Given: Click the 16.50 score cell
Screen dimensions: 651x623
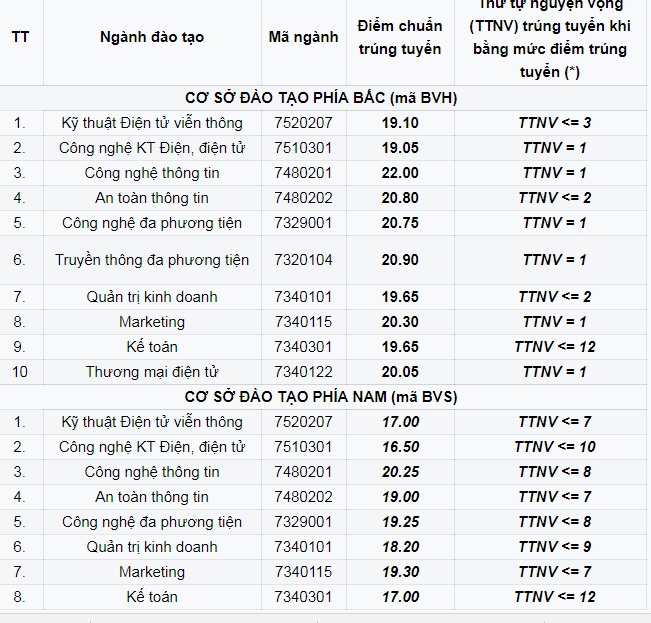Looking at the screenshot, I should click(x=400, y=447).
